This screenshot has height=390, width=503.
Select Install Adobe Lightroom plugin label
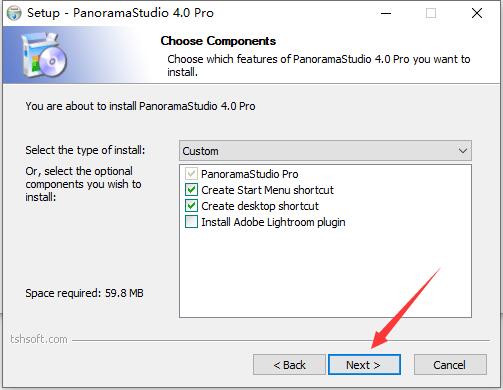point(273,222)
